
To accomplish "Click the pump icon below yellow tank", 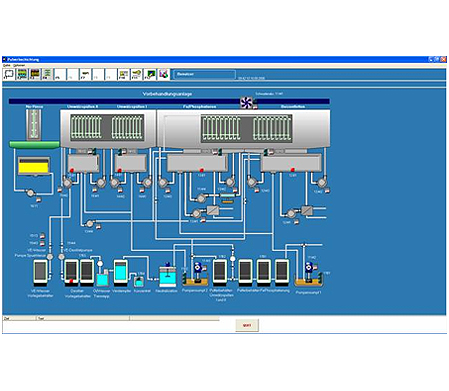I will [30, 193].
